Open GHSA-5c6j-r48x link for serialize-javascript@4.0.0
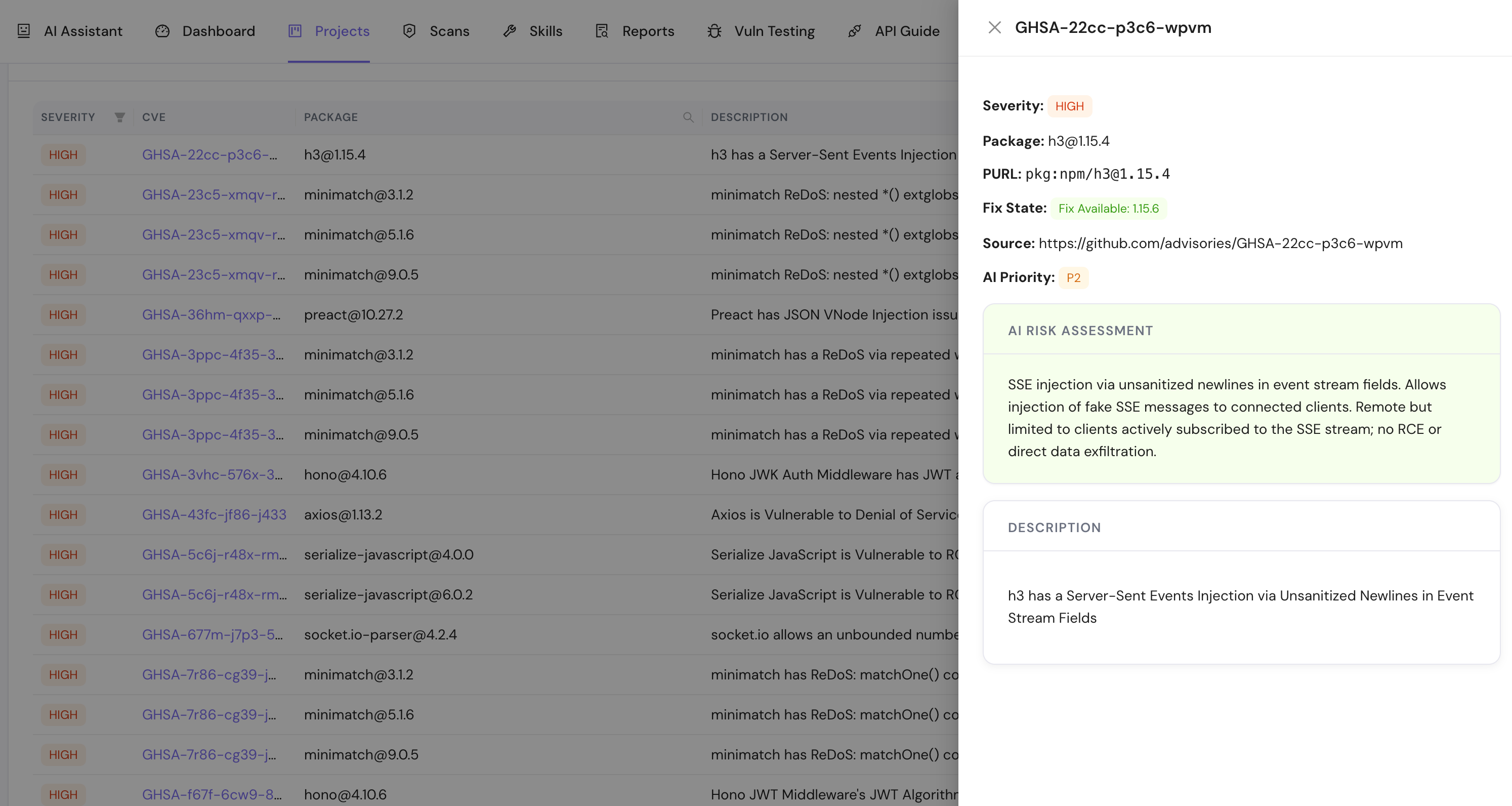Screen dimensions: 1512x806 click(x=214, y=554)
